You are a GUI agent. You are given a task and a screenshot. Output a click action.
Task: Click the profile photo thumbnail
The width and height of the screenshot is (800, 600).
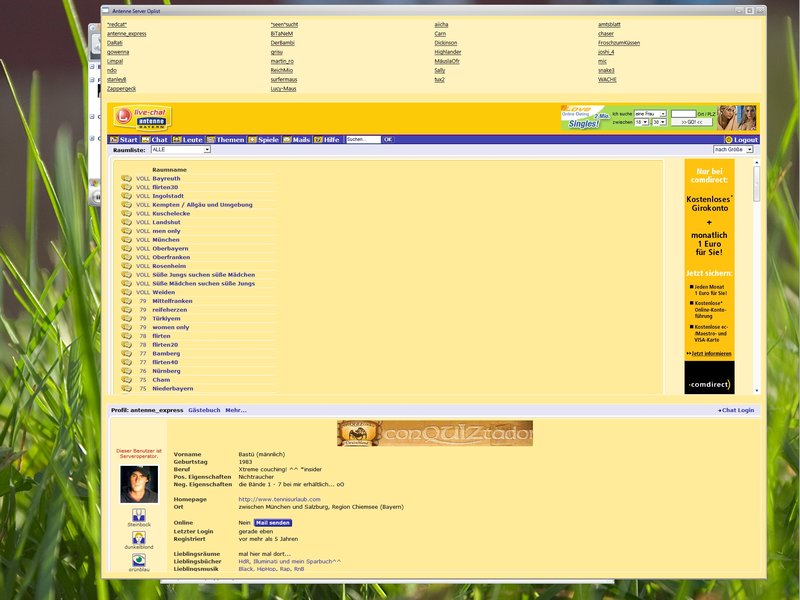pyautogui.click(x=139, y=484)
